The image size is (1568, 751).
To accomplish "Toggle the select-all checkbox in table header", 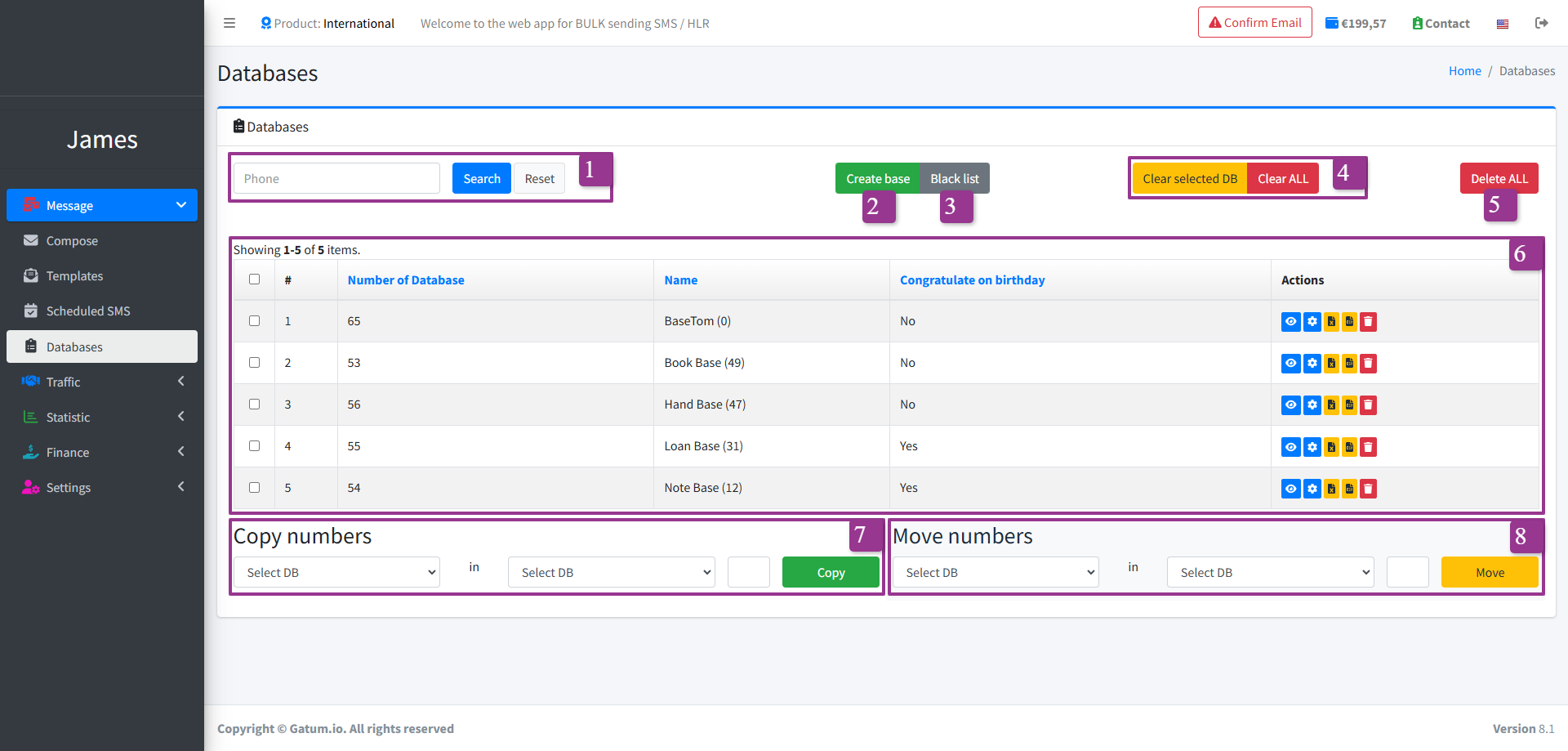I will (254, 279).
